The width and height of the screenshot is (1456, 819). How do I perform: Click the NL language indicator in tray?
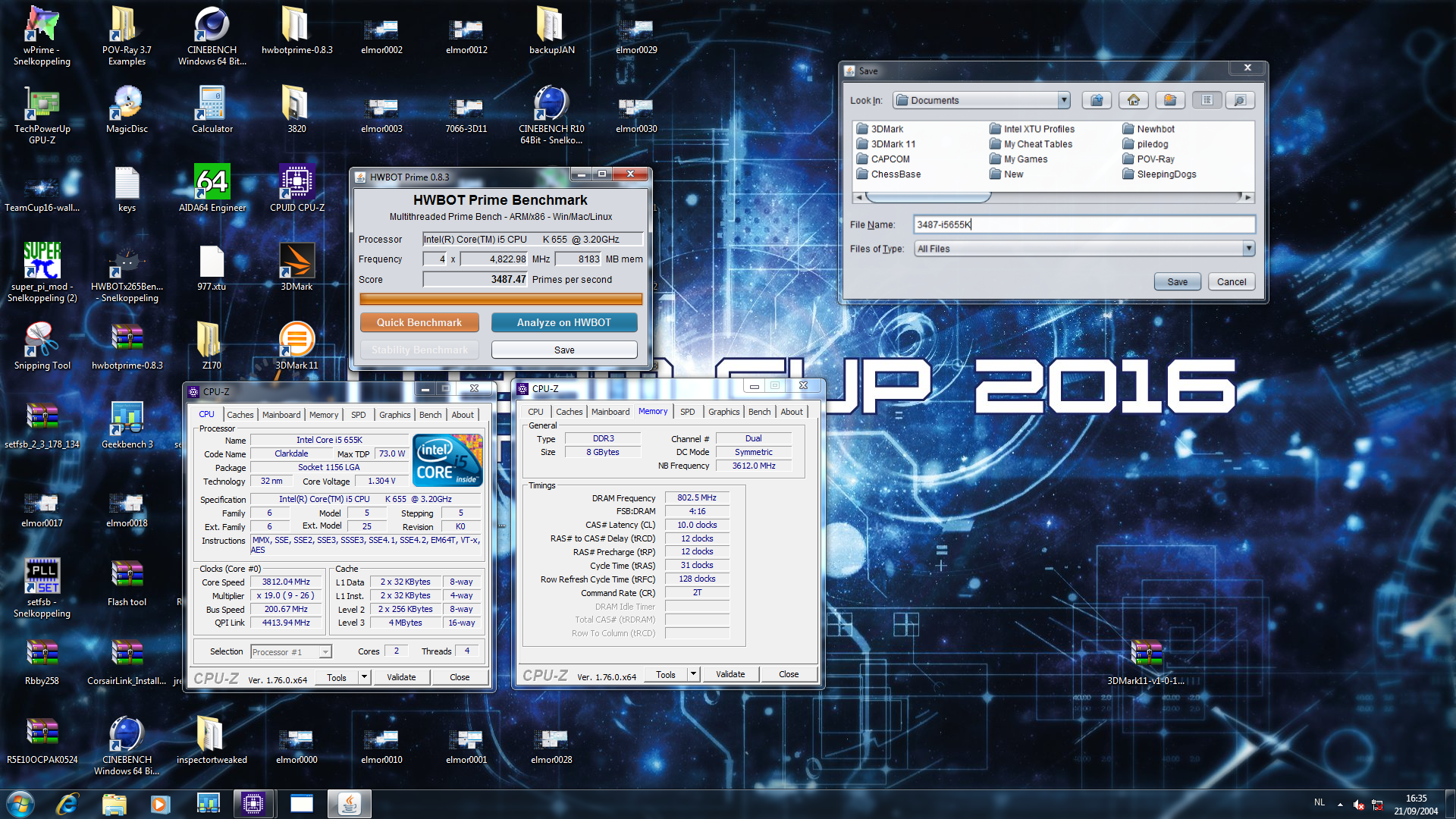click(x=1319, y=802)
